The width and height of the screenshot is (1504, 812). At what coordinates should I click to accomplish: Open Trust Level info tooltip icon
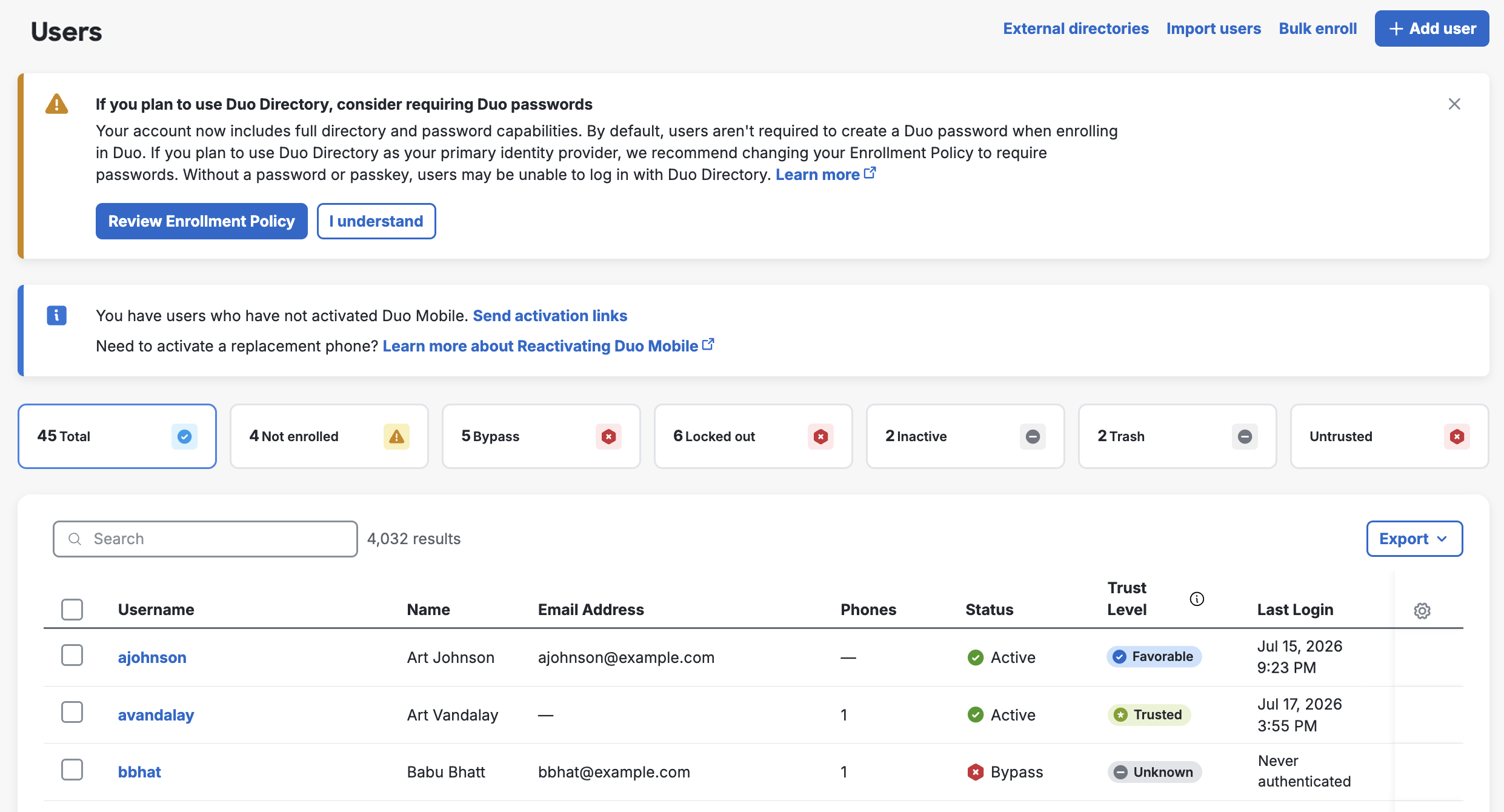tap(1197, 599)
